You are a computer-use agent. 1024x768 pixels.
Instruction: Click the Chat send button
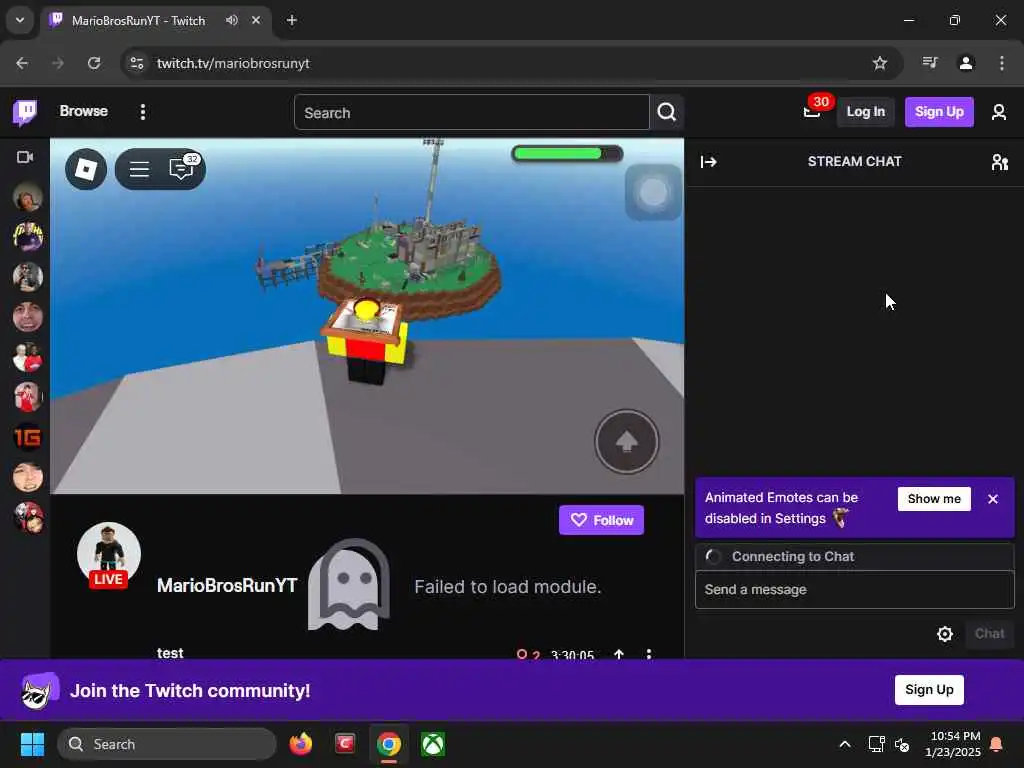click(989, 633)
